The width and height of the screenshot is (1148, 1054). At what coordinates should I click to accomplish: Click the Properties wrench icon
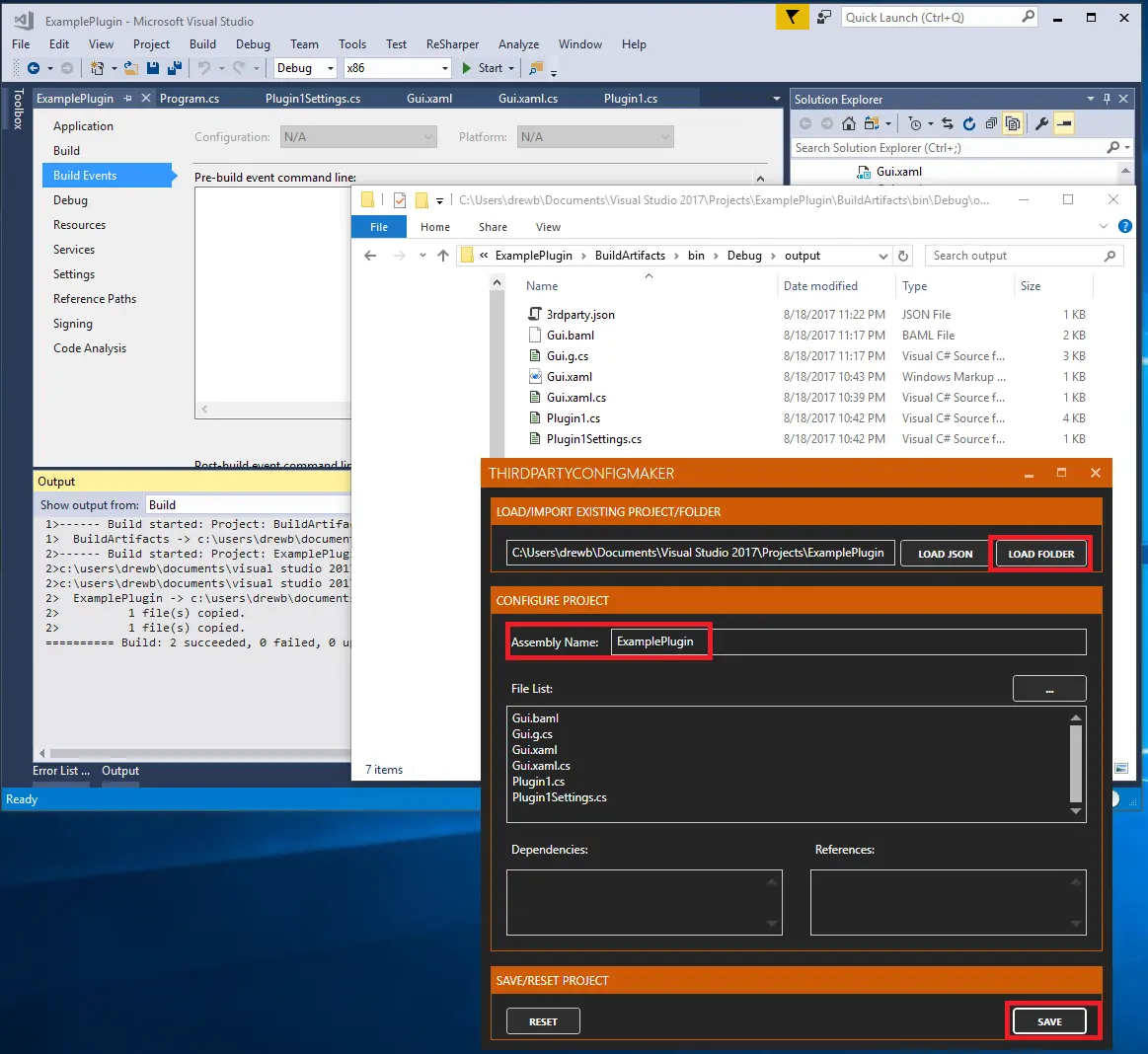point(1041,123)
